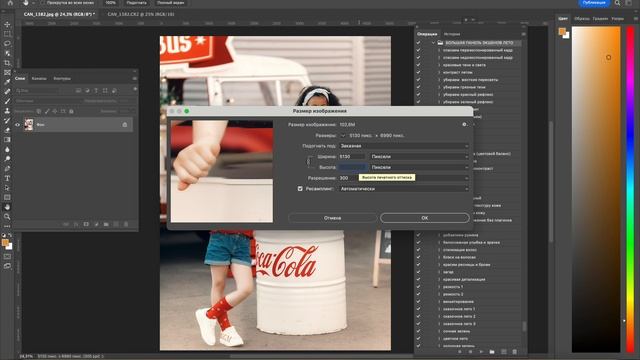Viewport: 640px width, 360px height.
Task: Toggle the checkmark for резкость 2 action
Action: tap(418, 294)
